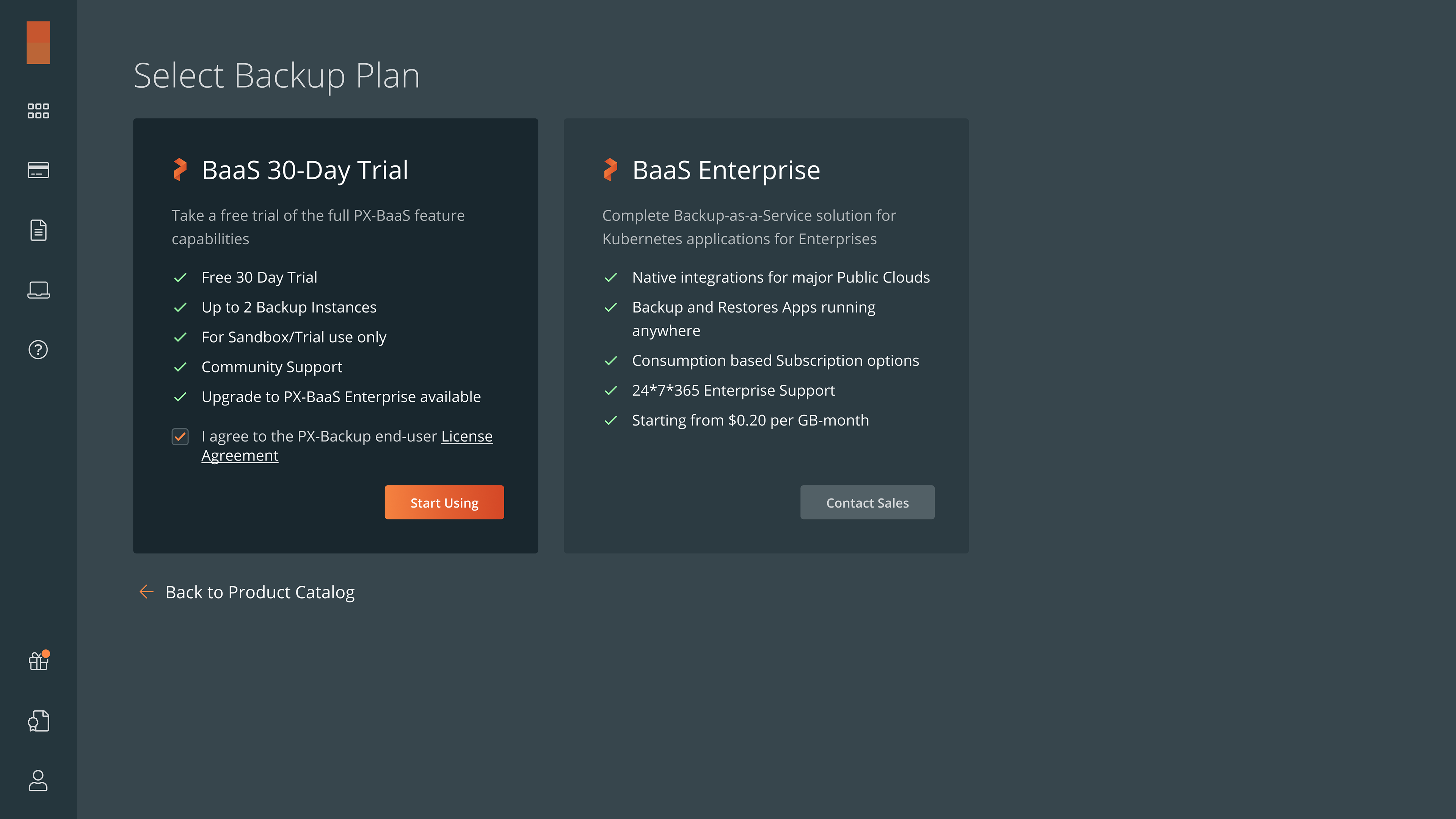Click the BaaS Enterprise heading
This screenshot has height=819, width=1456.
click(726, 170)
